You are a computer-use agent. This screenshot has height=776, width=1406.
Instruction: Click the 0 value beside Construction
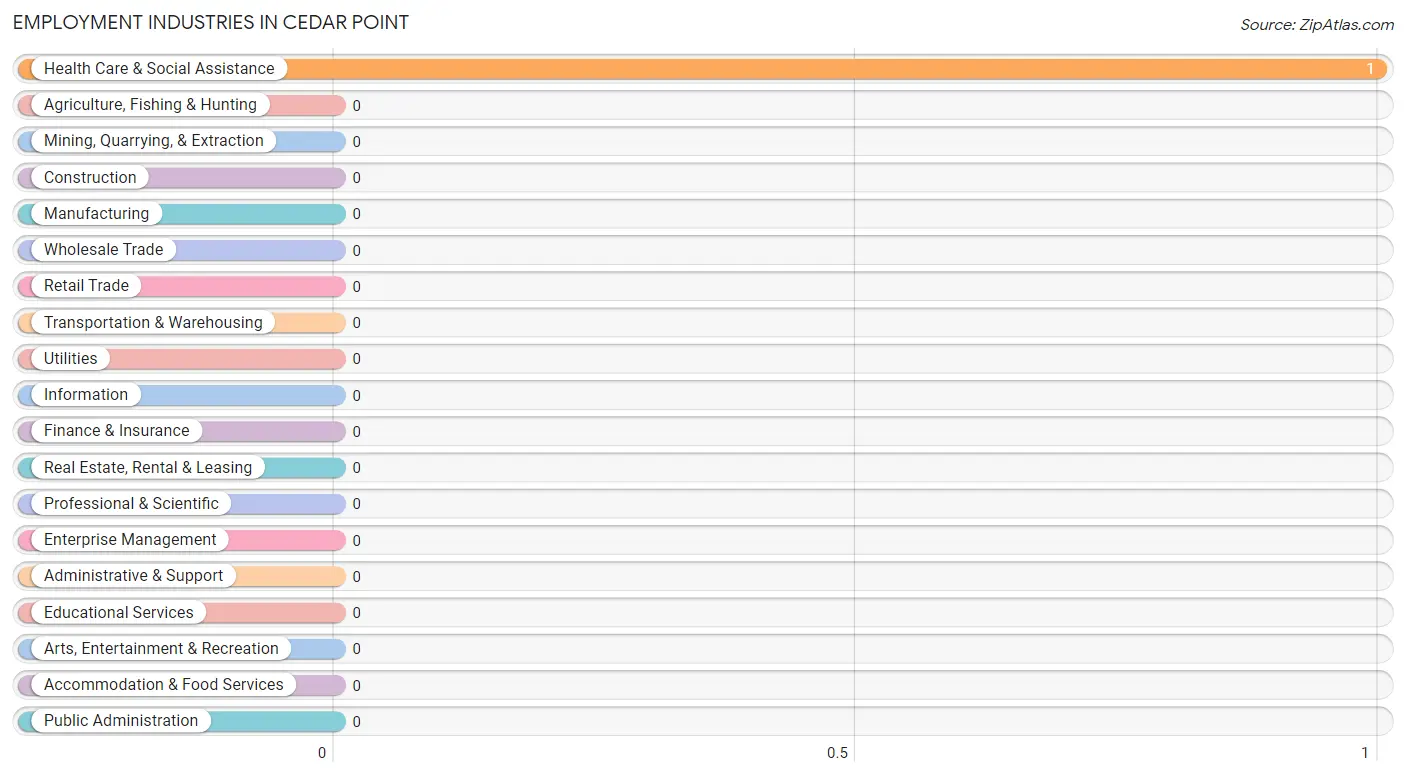click(x=356, y=178)
